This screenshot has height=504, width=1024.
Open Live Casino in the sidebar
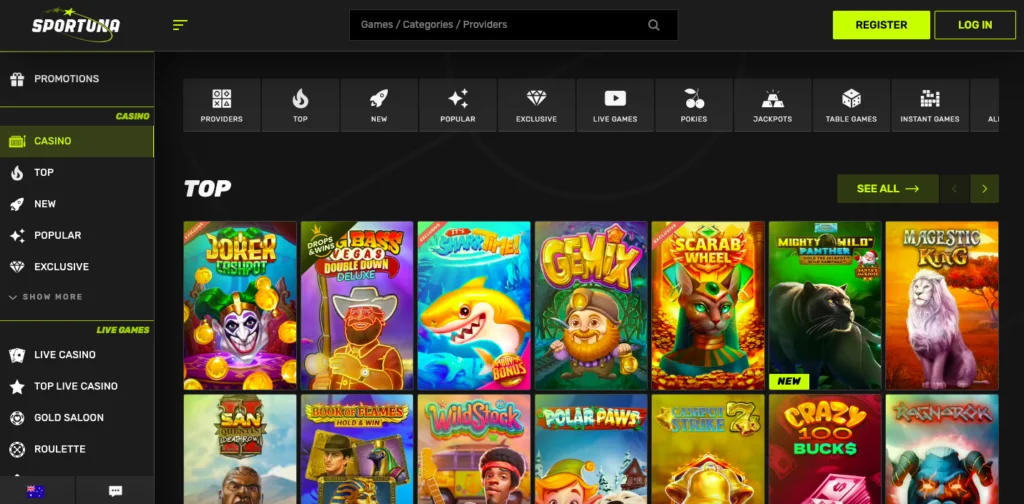tap(77, 354)
